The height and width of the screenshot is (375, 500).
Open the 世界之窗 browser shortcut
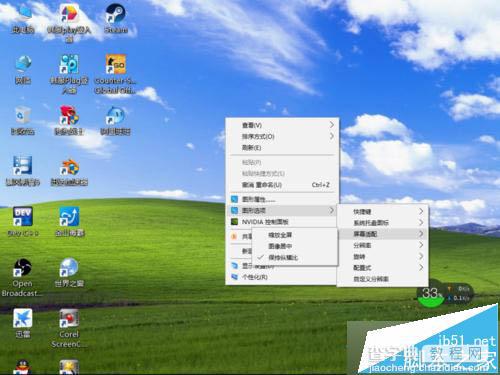pyautogui.click(x=69, y=272)
